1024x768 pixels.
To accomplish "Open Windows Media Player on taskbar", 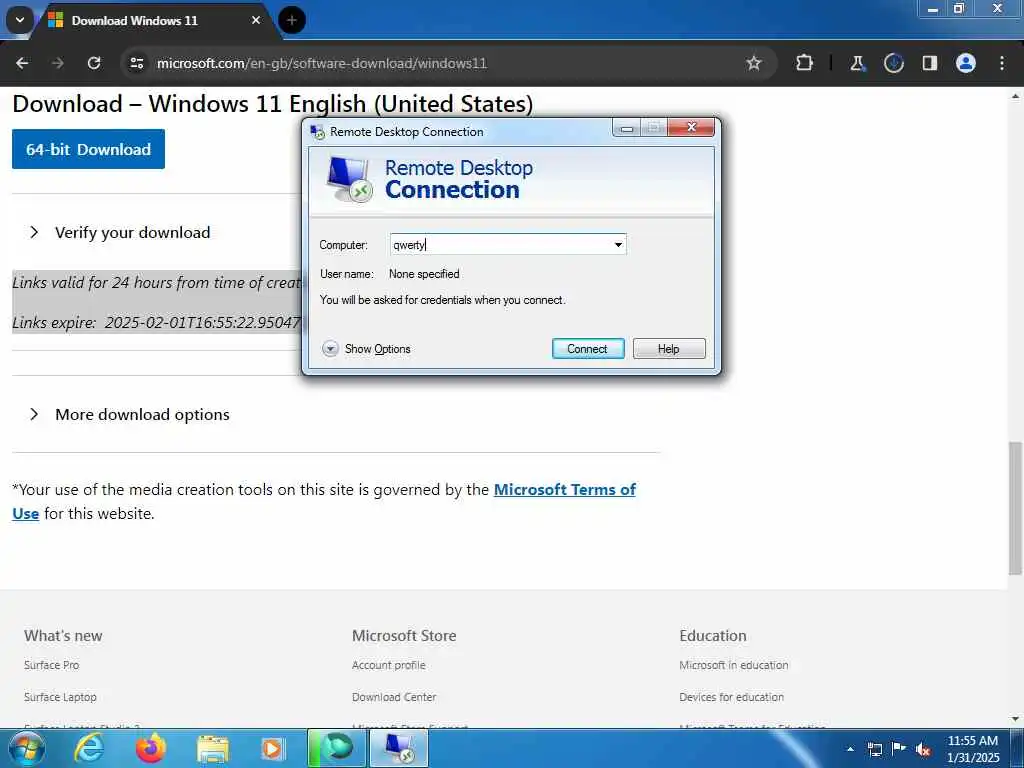I will (272, 748).
